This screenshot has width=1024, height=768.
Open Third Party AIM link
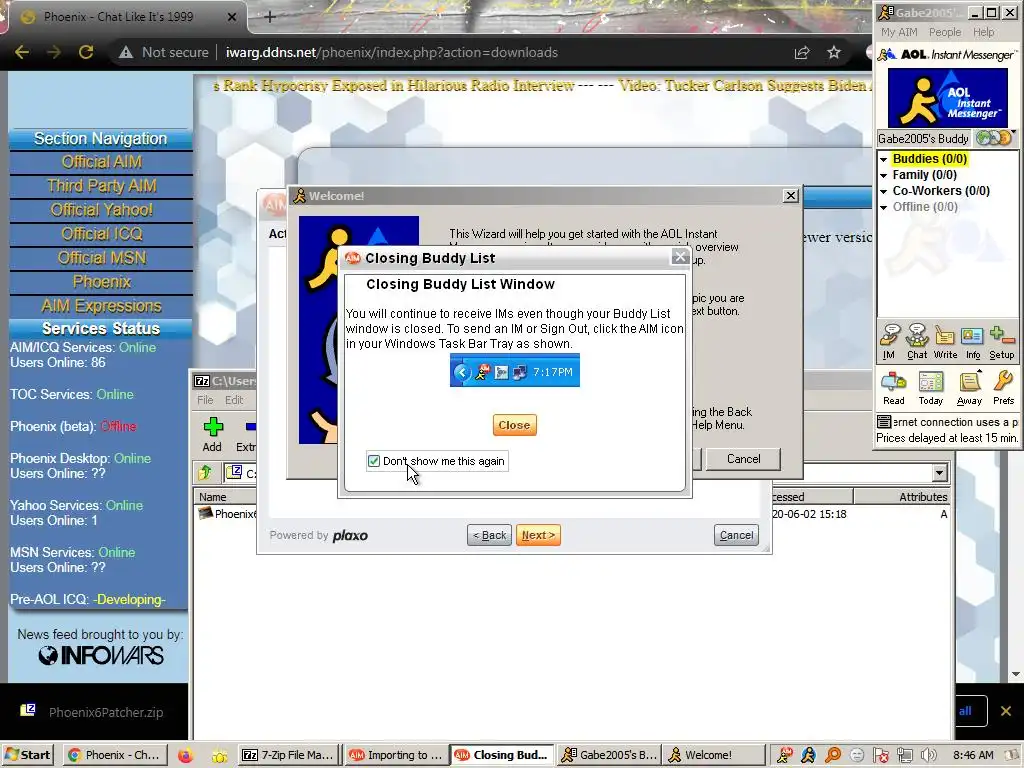click(101, 186)
